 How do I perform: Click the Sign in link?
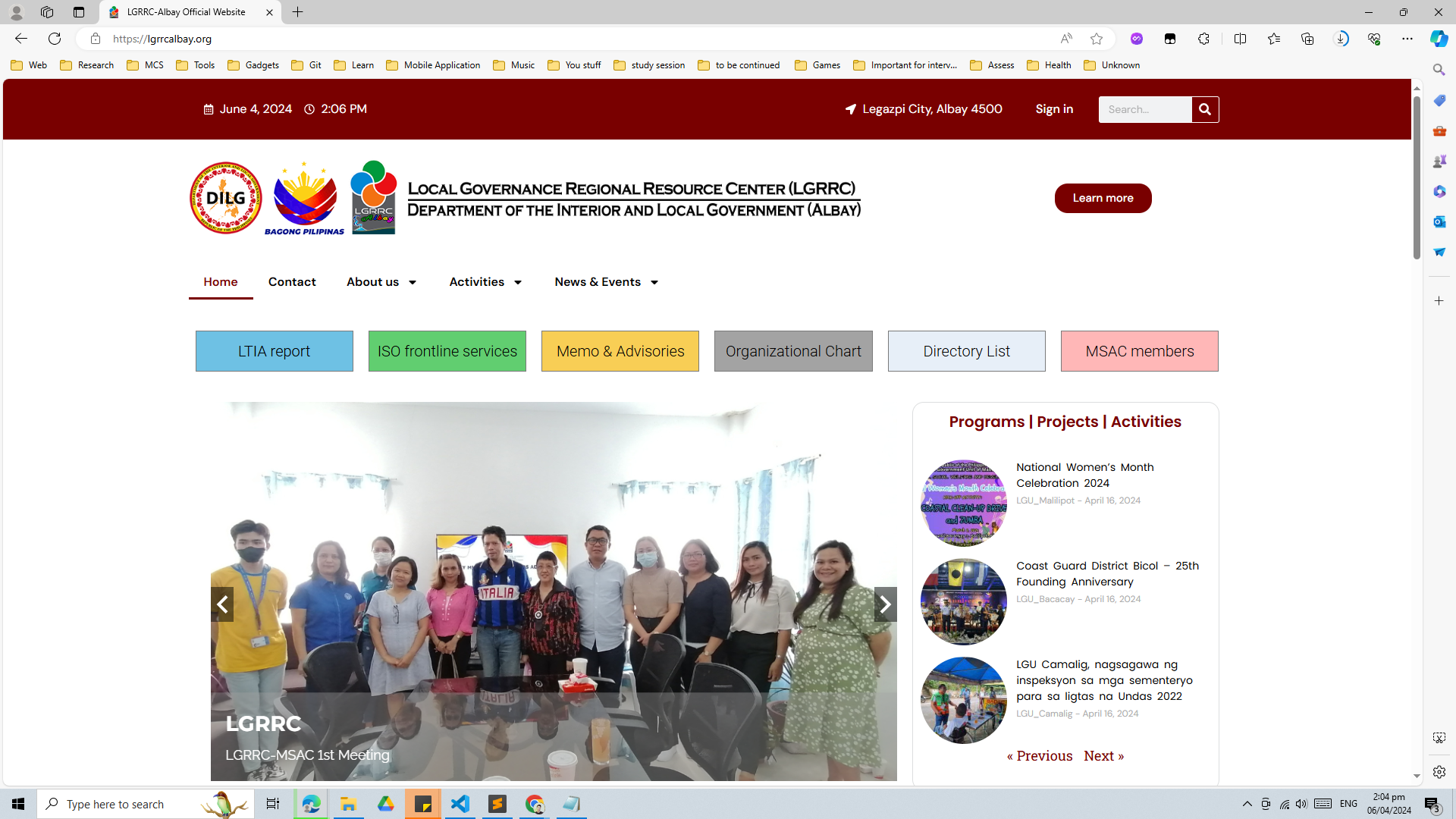(1054, 109)
